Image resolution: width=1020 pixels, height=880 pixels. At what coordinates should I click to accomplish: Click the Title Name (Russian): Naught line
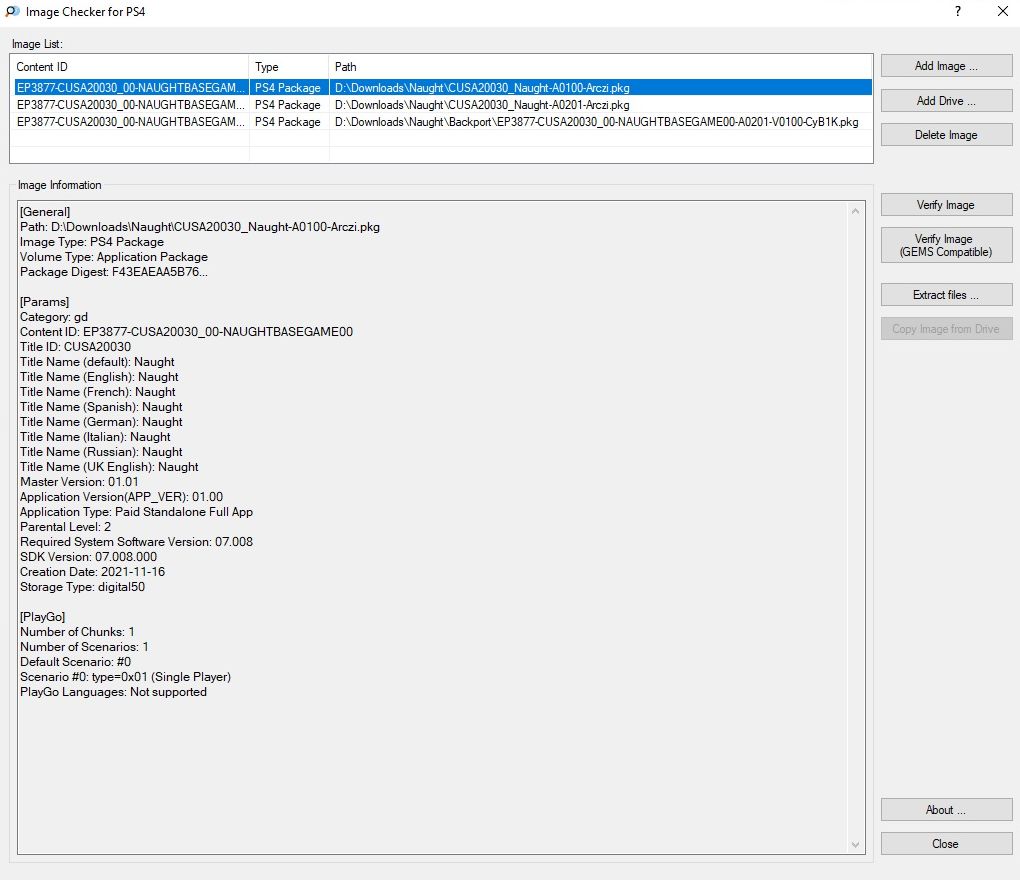[101, 452]
